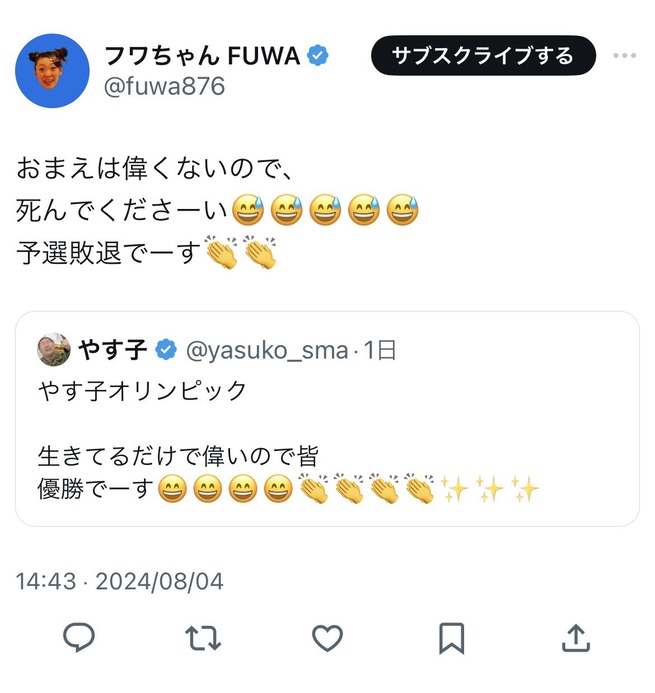This screenshot has width=655, height=693.
Task: Reply to the フワちゃん tweet
Action: pyautogui.click(x=79, y=637)
